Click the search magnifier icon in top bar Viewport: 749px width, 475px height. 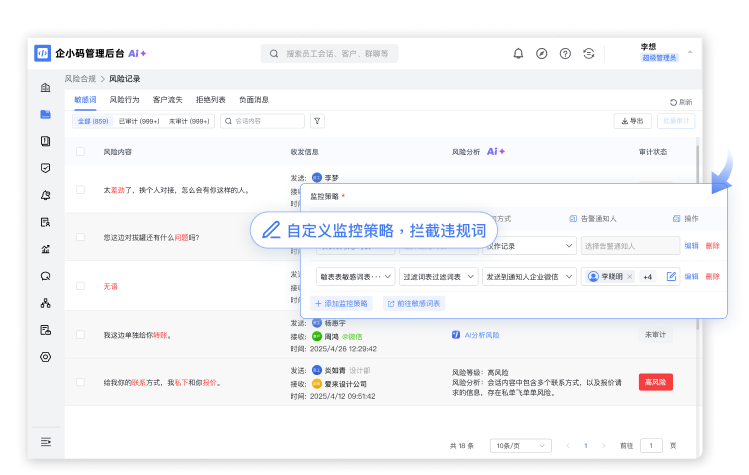[x=274, y=54]
